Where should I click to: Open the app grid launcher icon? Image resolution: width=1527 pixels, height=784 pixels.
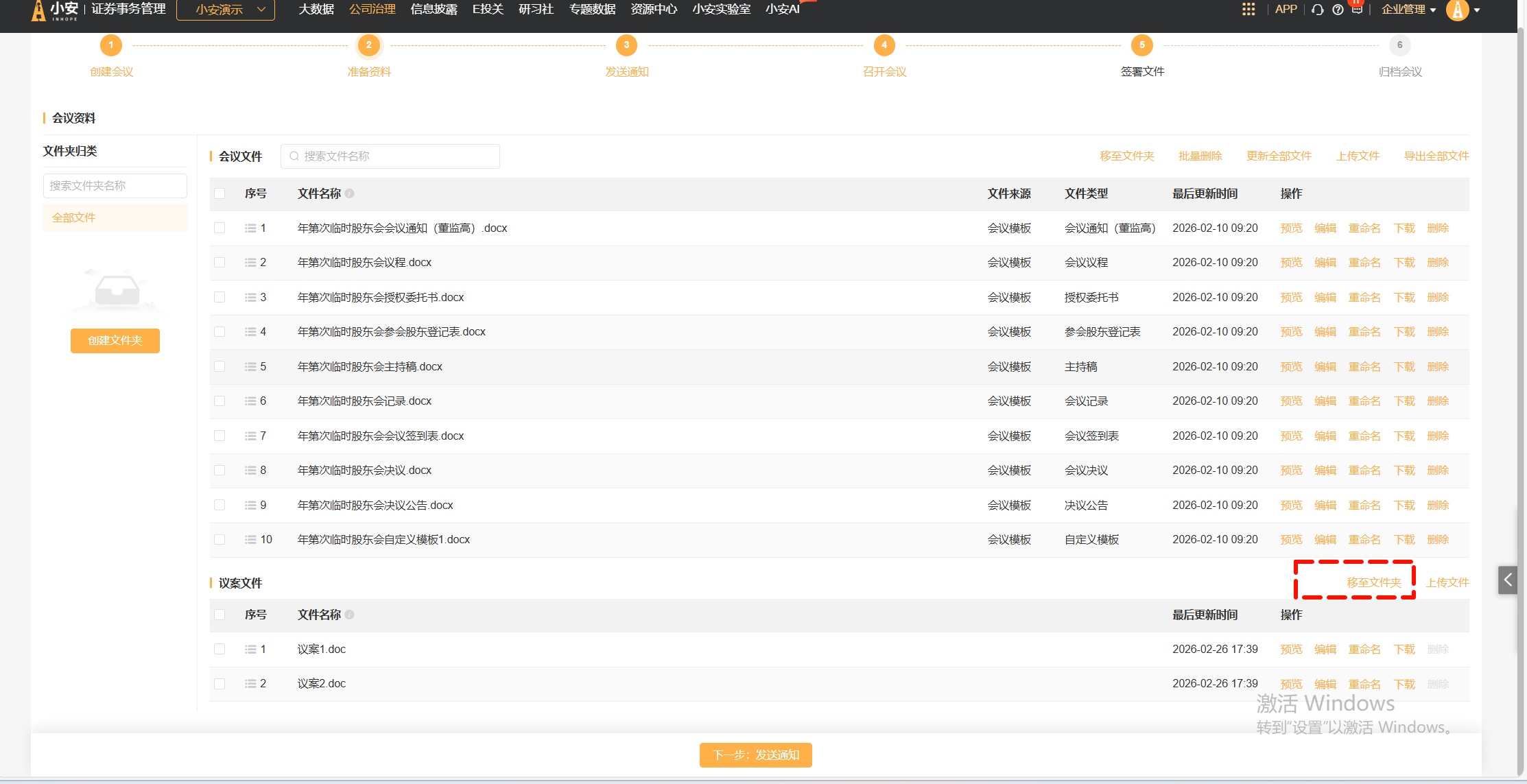(x=1248, y=10)
